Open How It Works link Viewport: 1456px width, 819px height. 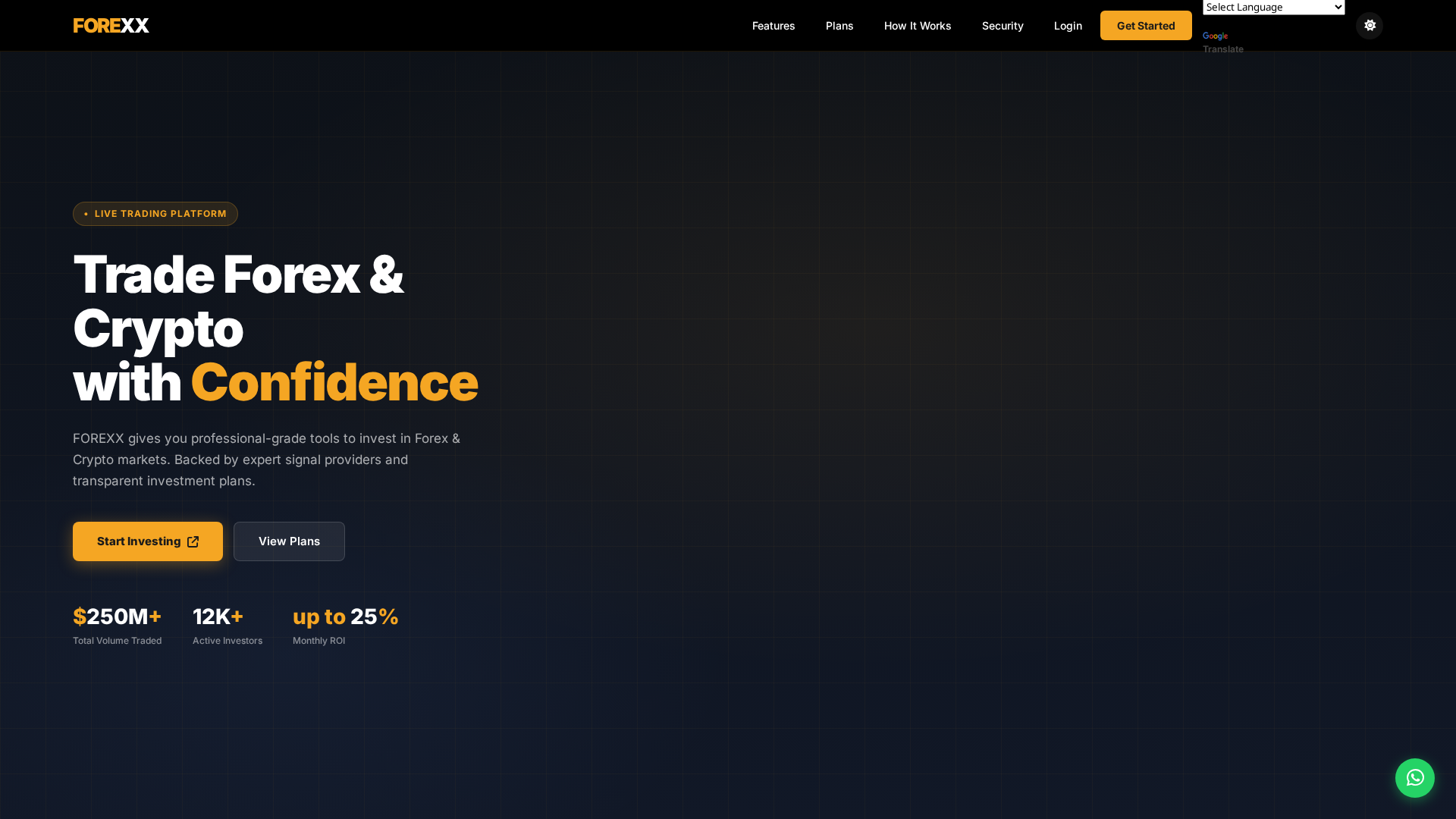(918, 26)
